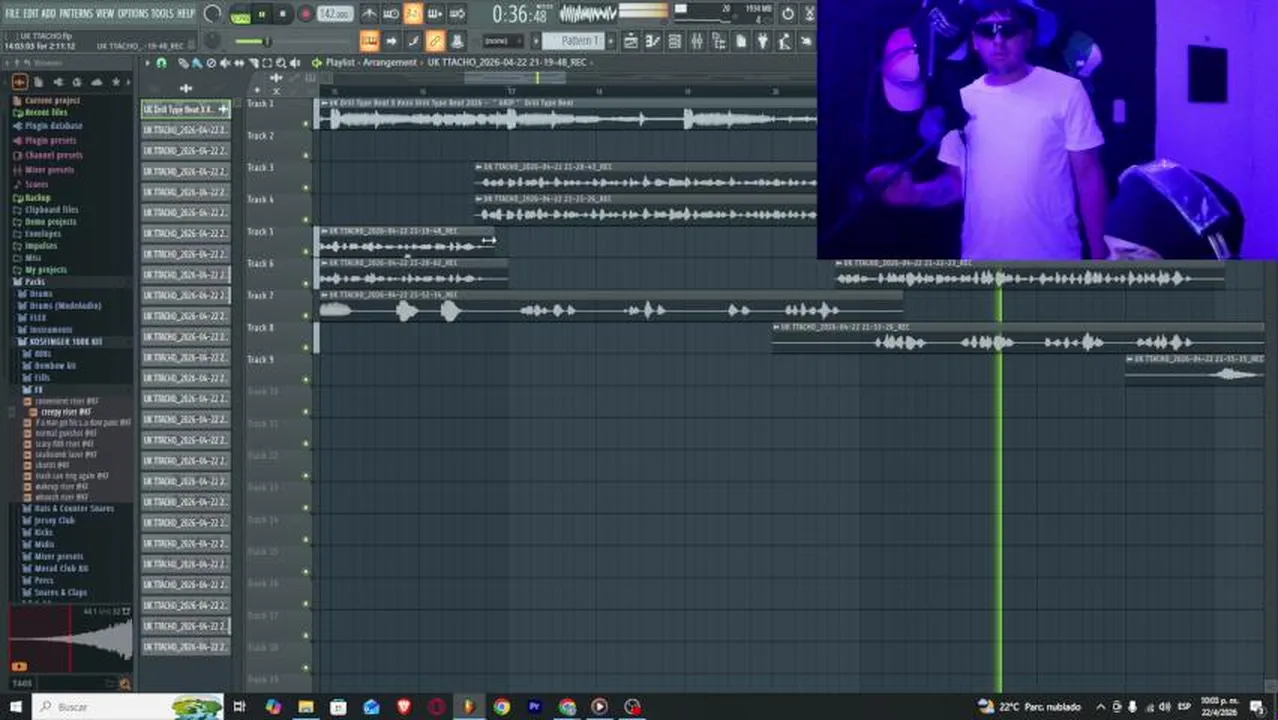1278x720 pixels.
Task: Select the playlist Playback speaker tool
Action: pos(294,62)
